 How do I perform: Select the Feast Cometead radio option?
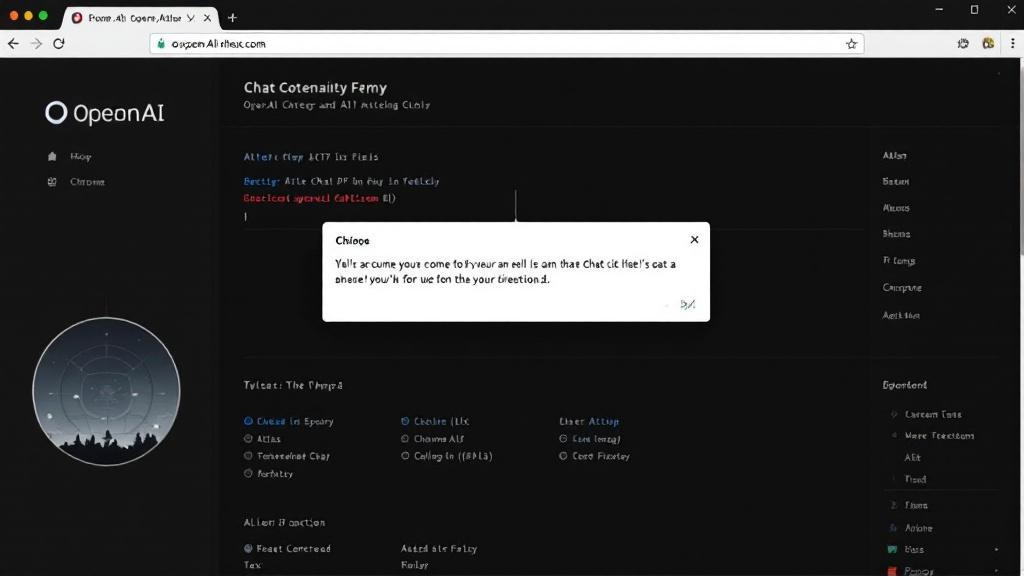(x=248, y=549)
